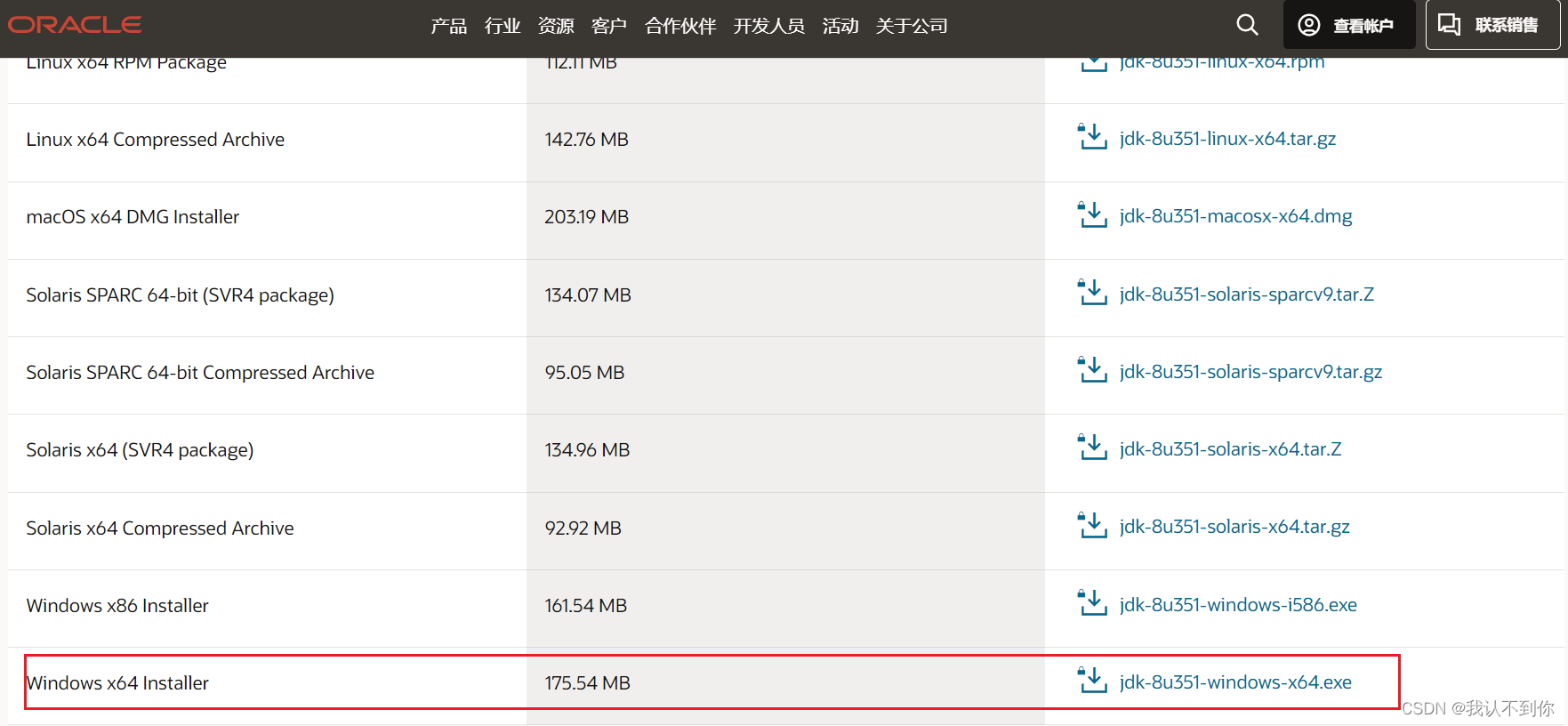Viewport: 1568px width, 726px height.
Task: Open the 资源 menu
Action: [556, 26]
